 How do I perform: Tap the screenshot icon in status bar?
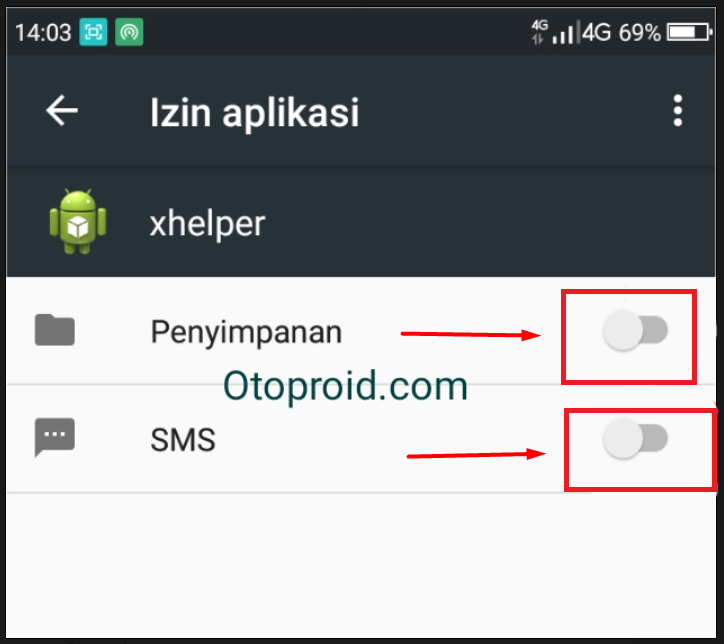click(x=93, y=32)
